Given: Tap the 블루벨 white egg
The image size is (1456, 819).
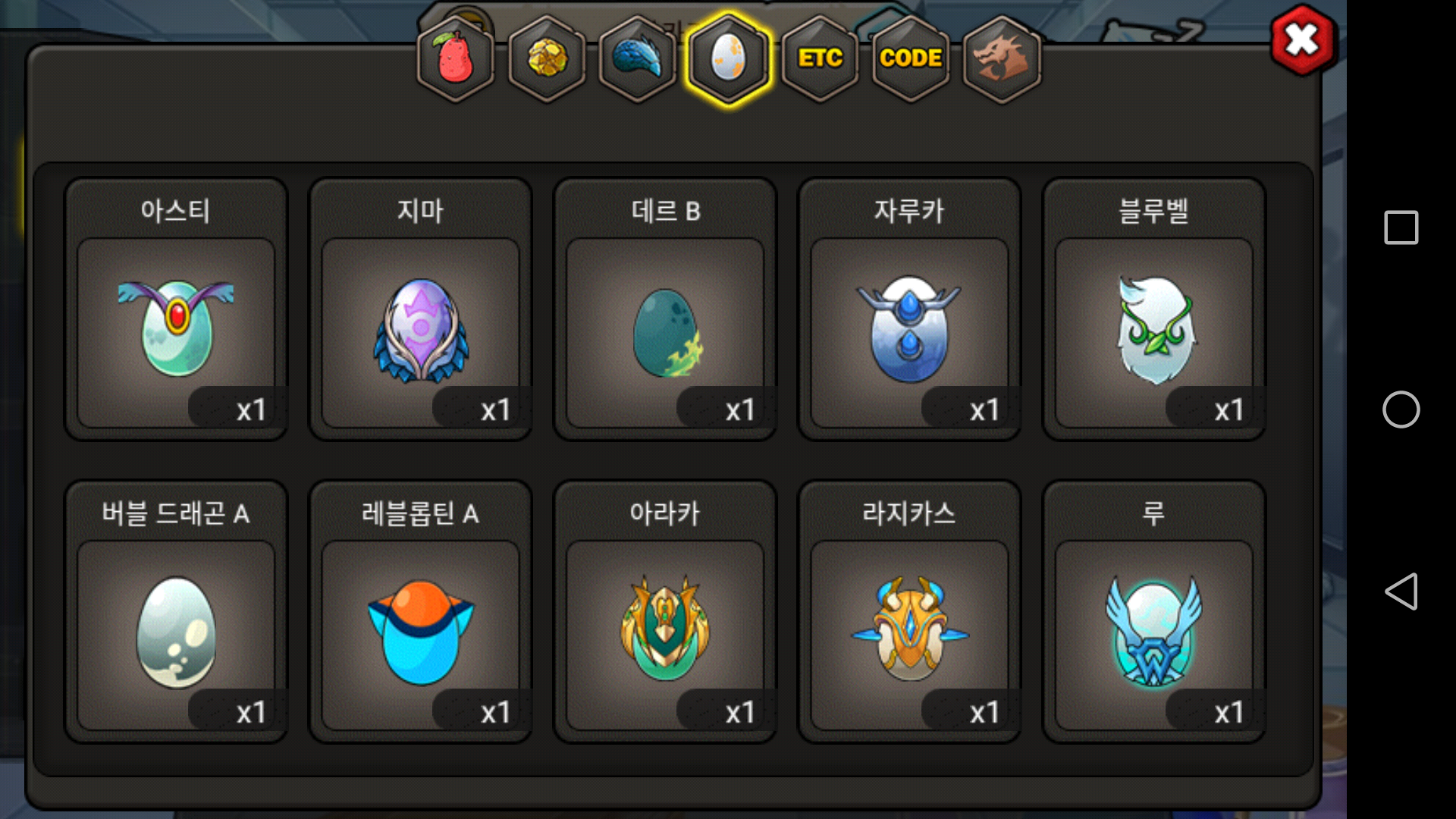Looking at the screenshot, I should pos(1154,309).
